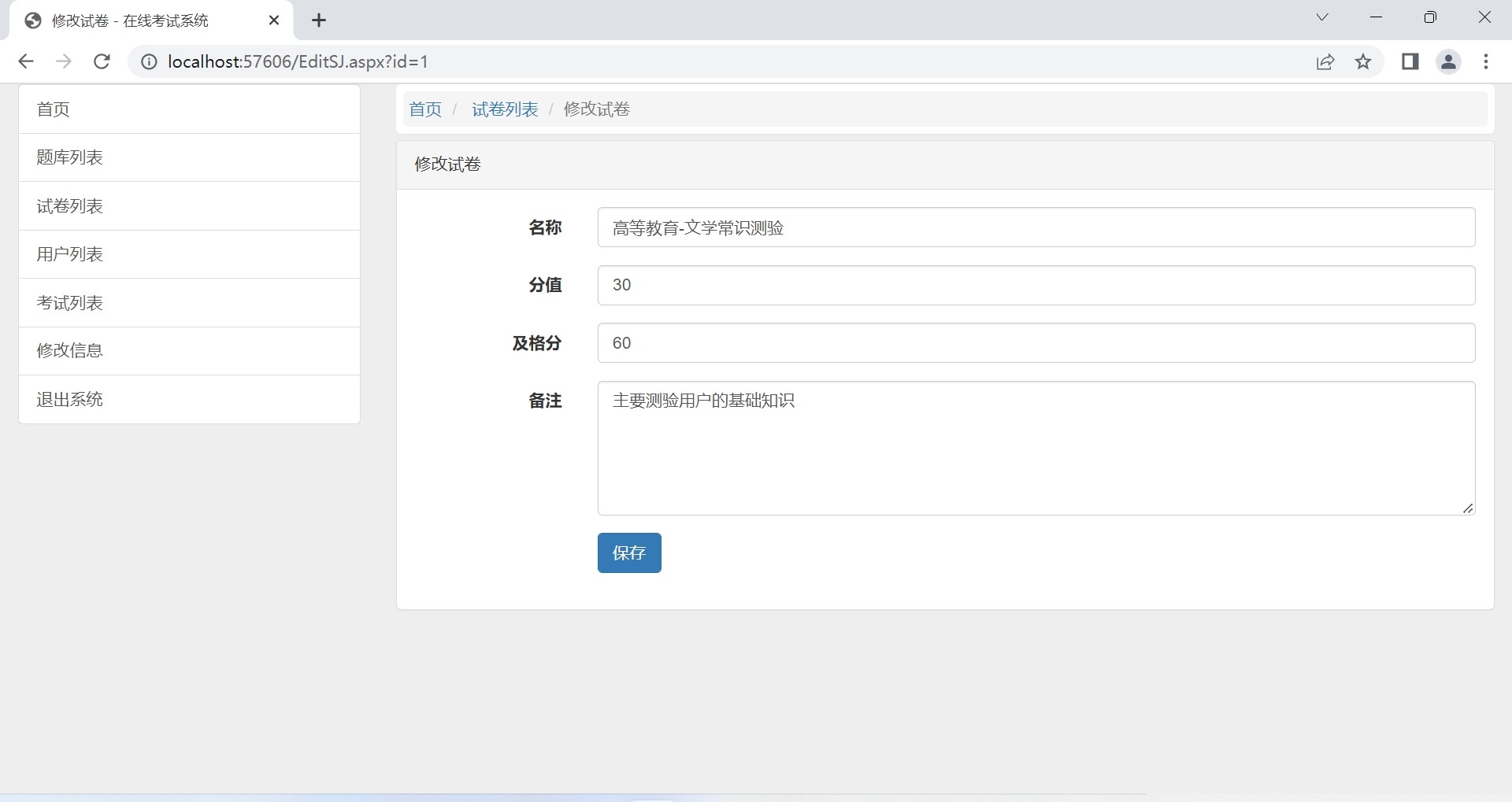Image resolution: width=1512 pixels, height=802 pixels.
Task: Bookmark this page with the star
Action: [1363, 61]
